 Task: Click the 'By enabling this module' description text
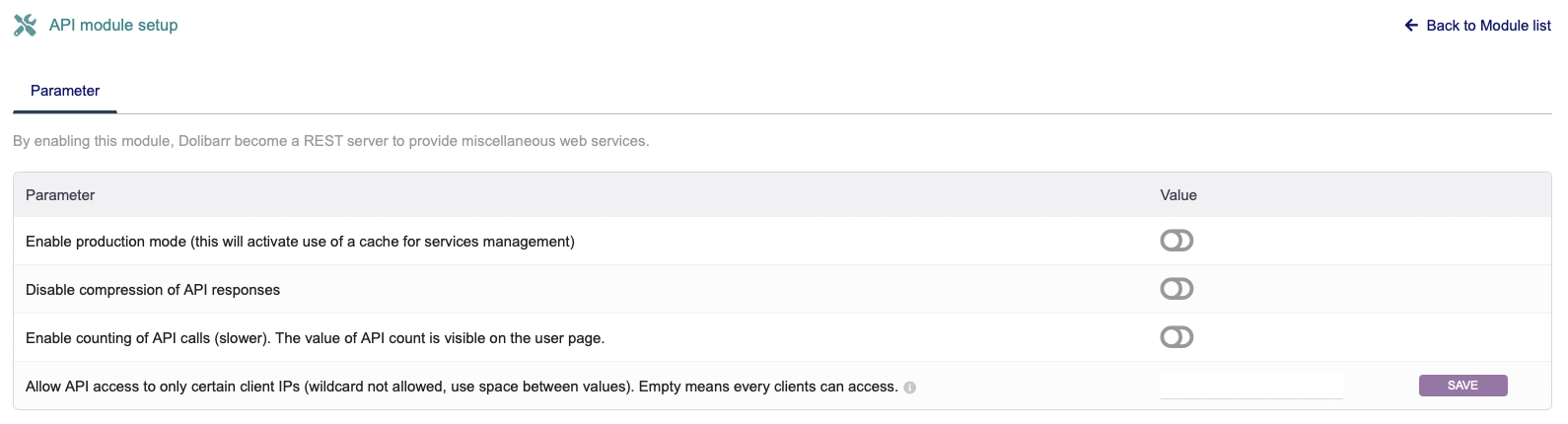coord(330,141)
